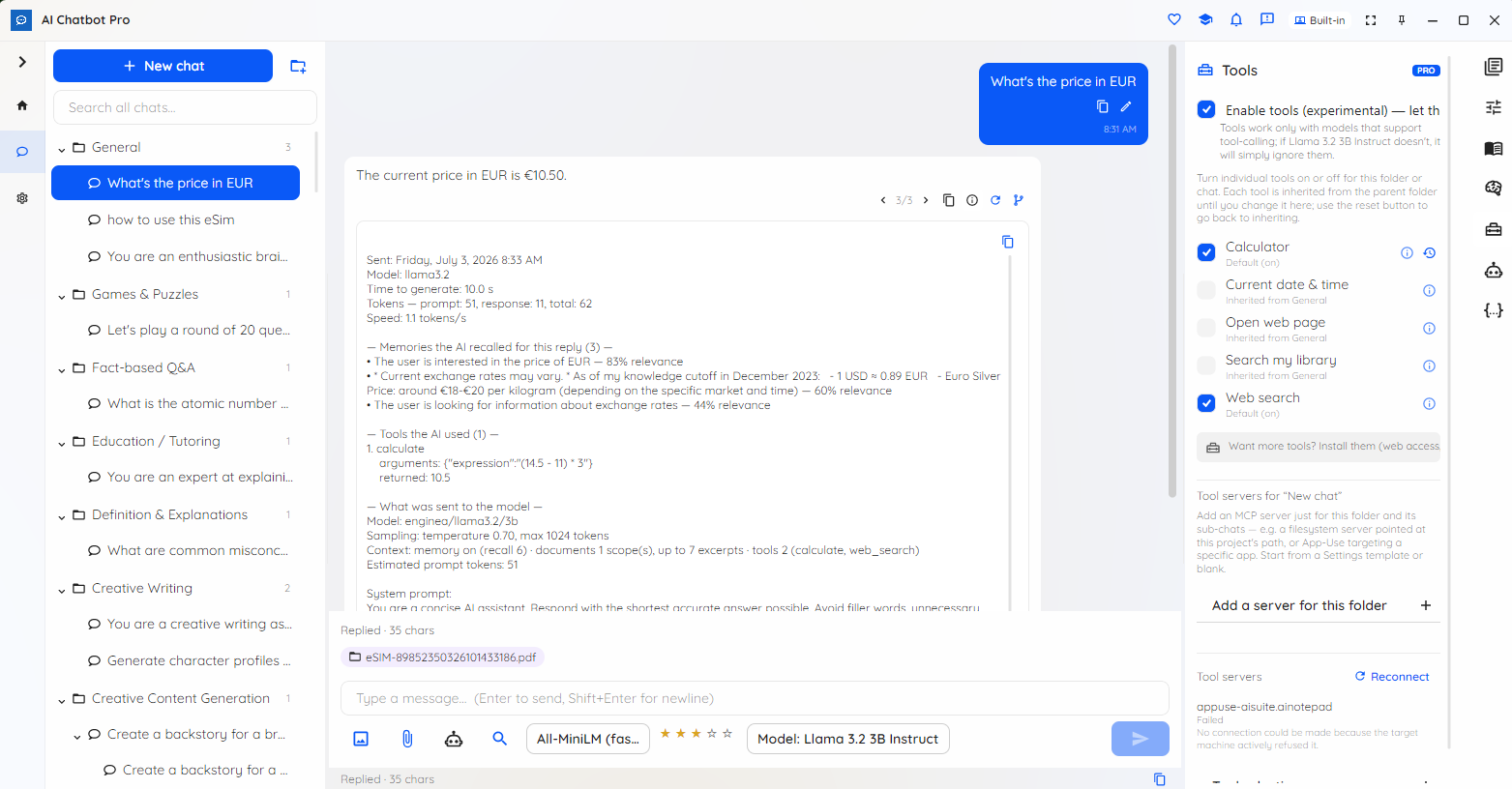Pin the window with pin icon

click(x=1402, y=20)
